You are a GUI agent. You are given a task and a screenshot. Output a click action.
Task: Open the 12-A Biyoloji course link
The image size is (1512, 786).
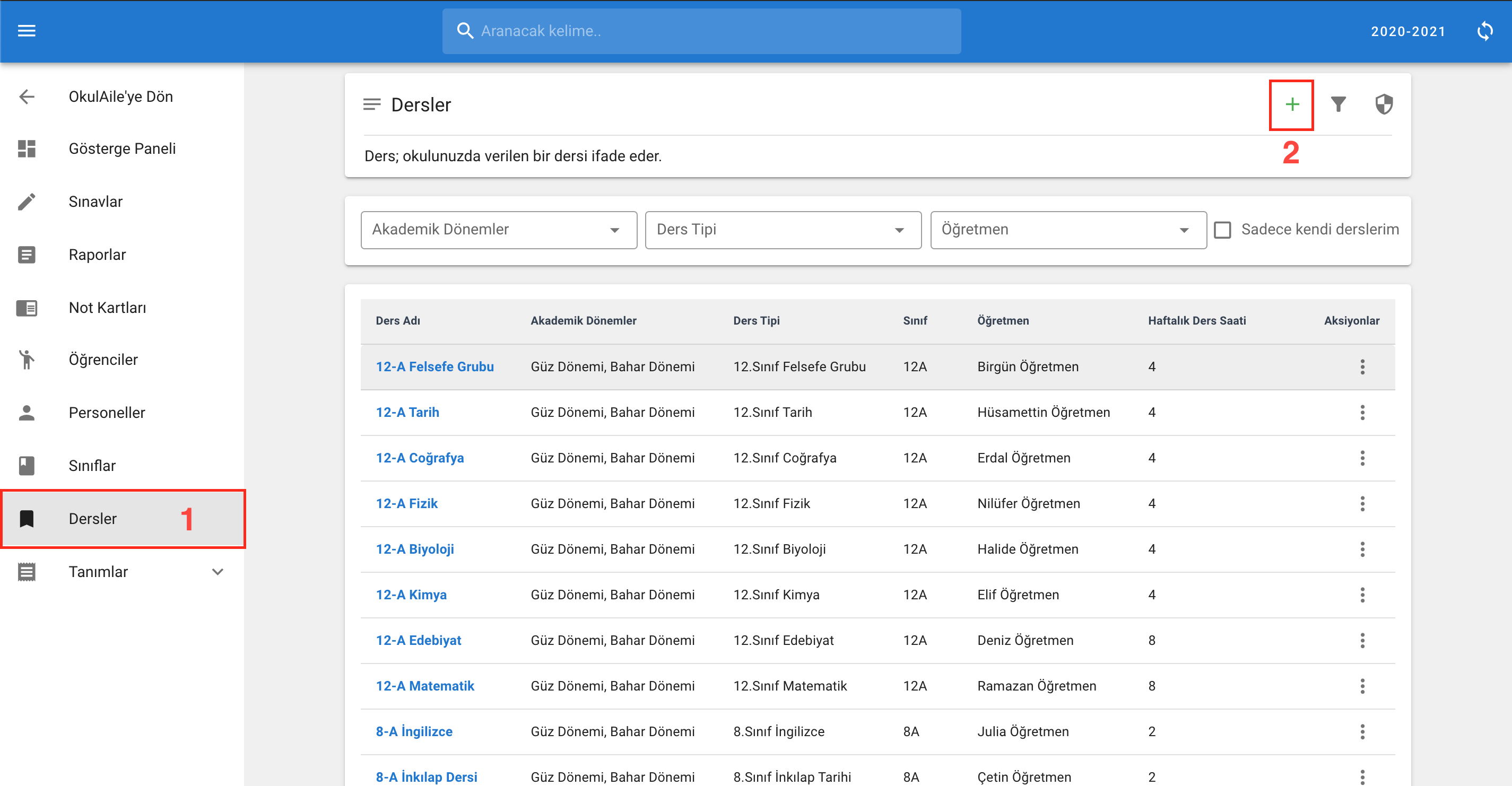coord(415,549)
